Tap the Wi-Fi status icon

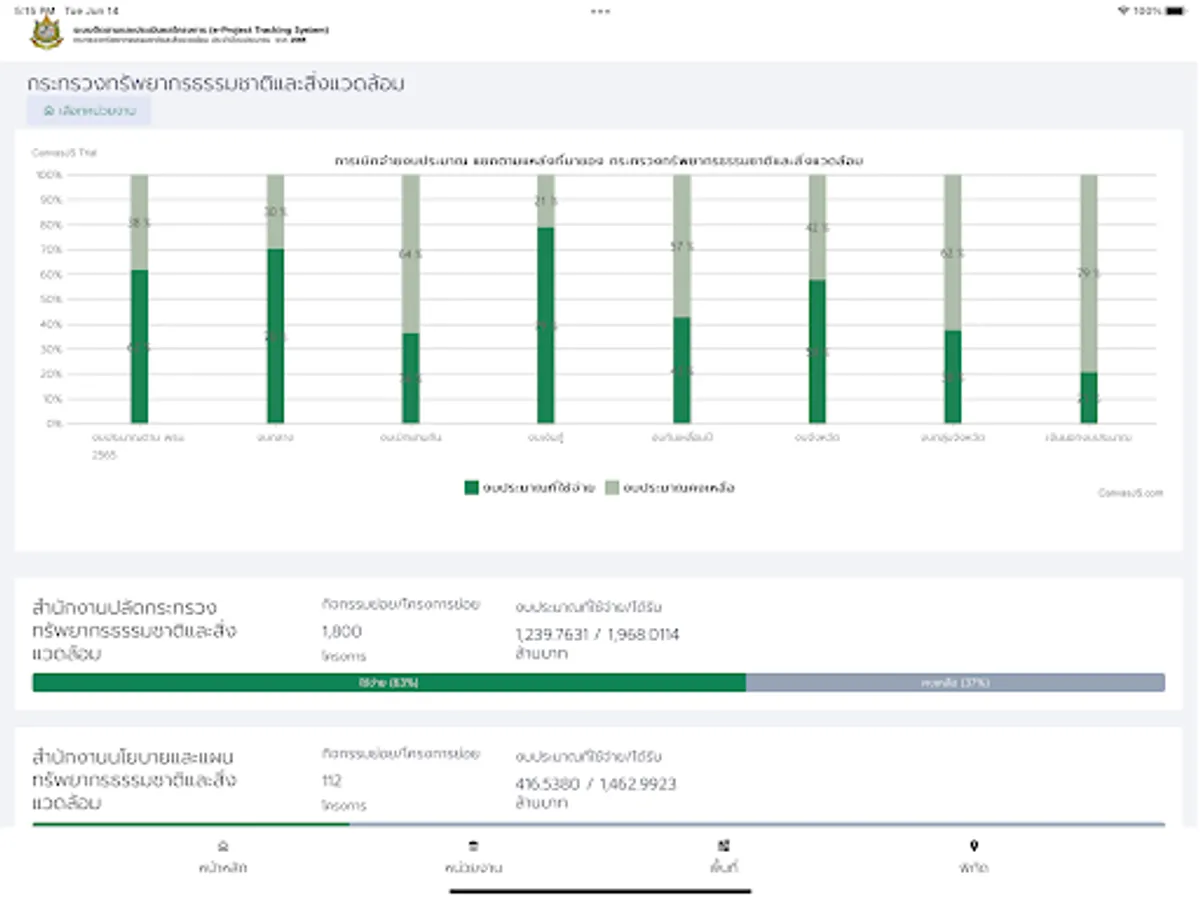pos(1122,10)
